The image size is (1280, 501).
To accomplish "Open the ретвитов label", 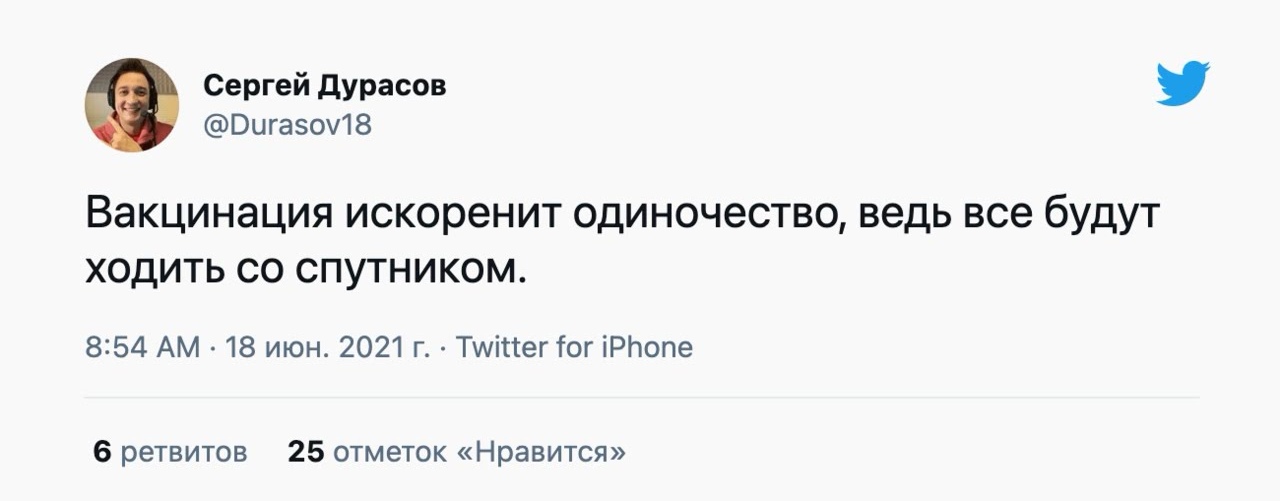I will coord(184,452).
